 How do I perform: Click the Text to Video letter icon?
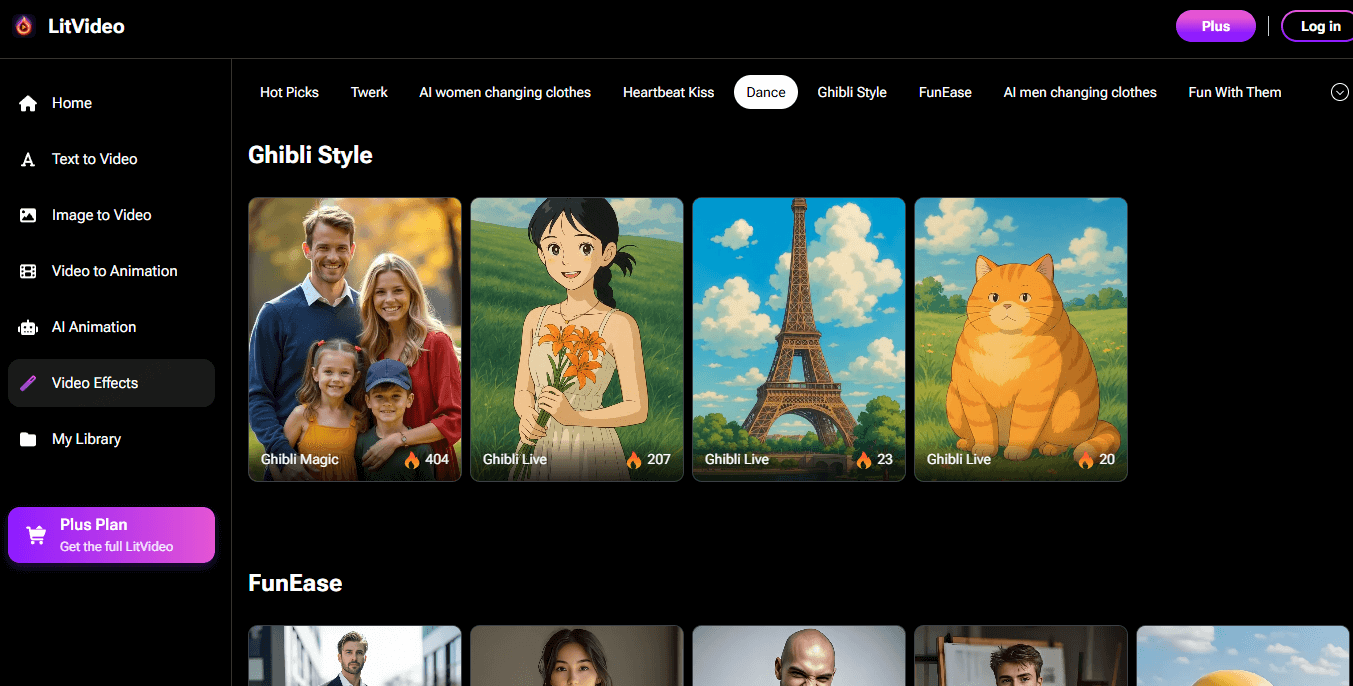tap(28, 159)
